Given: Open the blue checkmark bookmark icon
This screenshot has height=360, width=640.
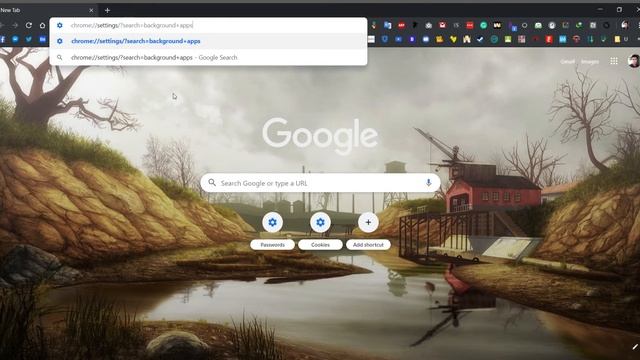Looking at the screenshot, I should coord(480,39).
